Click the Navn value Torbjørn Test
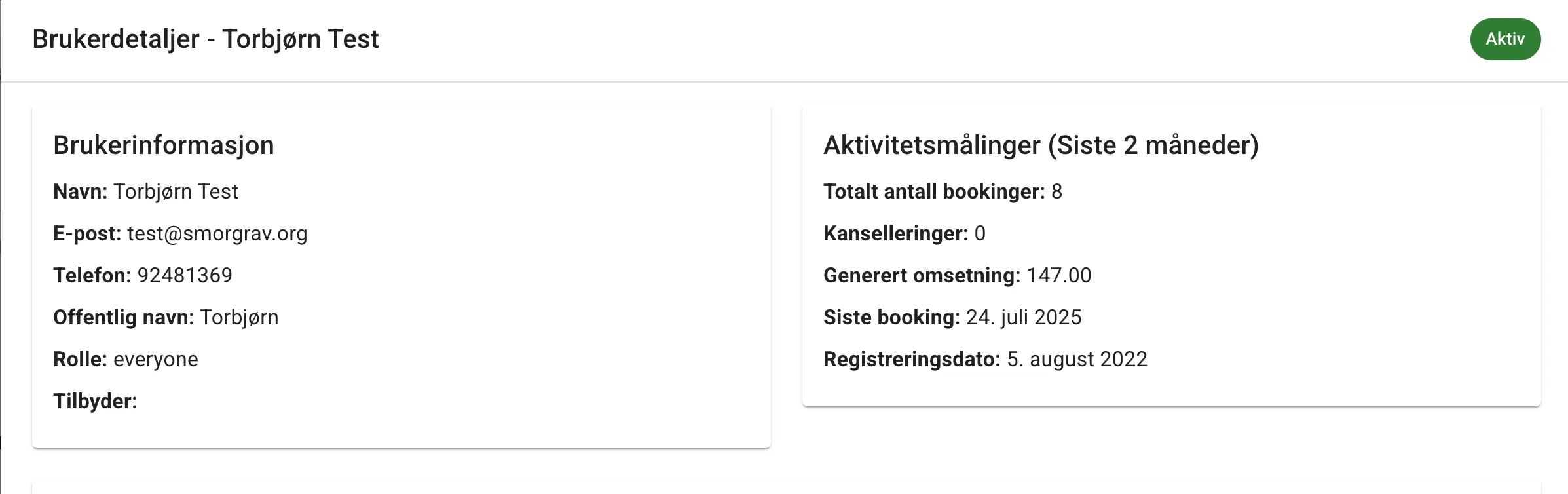Image resolution: width=1568 pixels, height=494 pixels. (176, 191)
